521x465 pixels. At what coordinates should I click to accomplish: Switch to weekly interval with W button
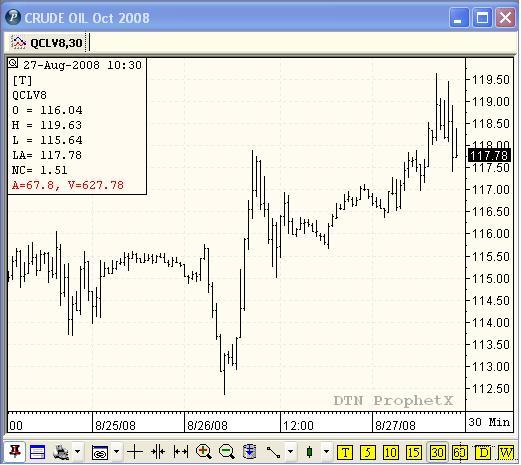(x=505, y=453)
